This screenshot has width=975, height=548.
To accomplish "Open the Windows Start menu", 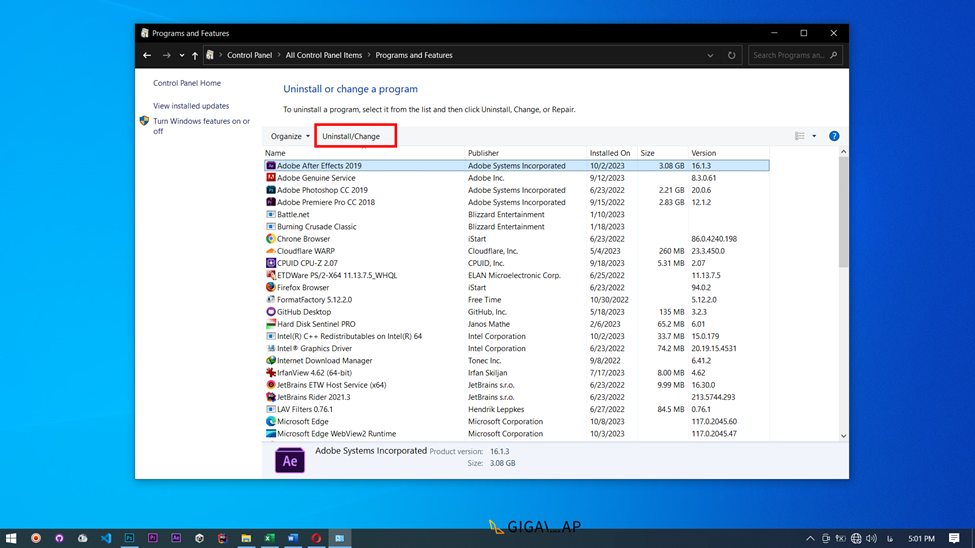I will point(11,538).
